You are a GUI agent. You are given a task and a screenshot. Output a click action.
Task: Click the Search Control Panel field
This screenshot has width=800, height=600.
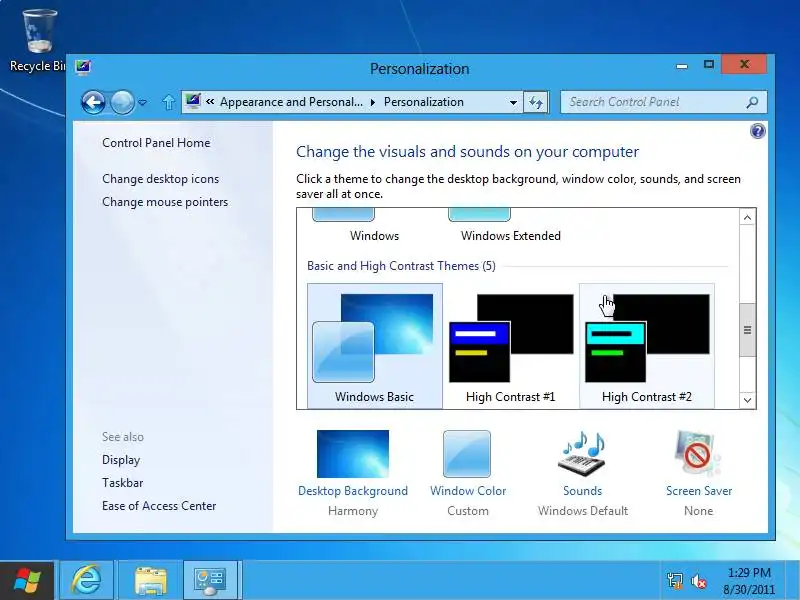[x=663, y=102]
